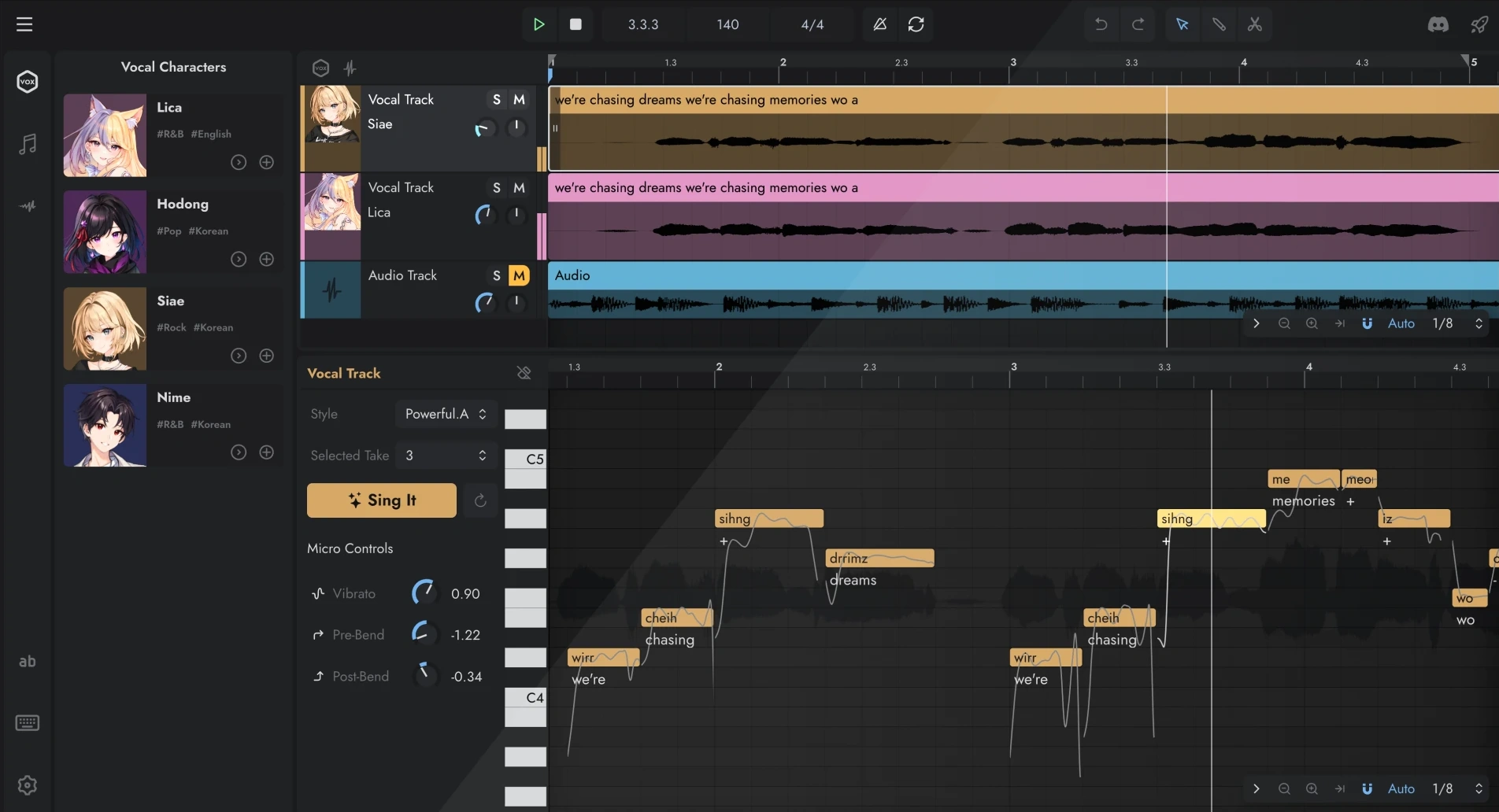Click the Post-Bend knob
Image resolution: width=1499 pixels, height=812 pixels.
[424, 676]
